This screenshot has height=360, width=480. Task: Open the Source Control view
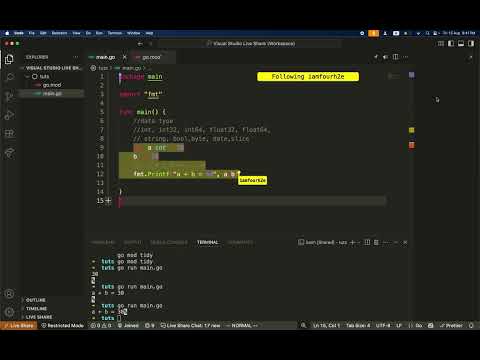coord(9,97)
